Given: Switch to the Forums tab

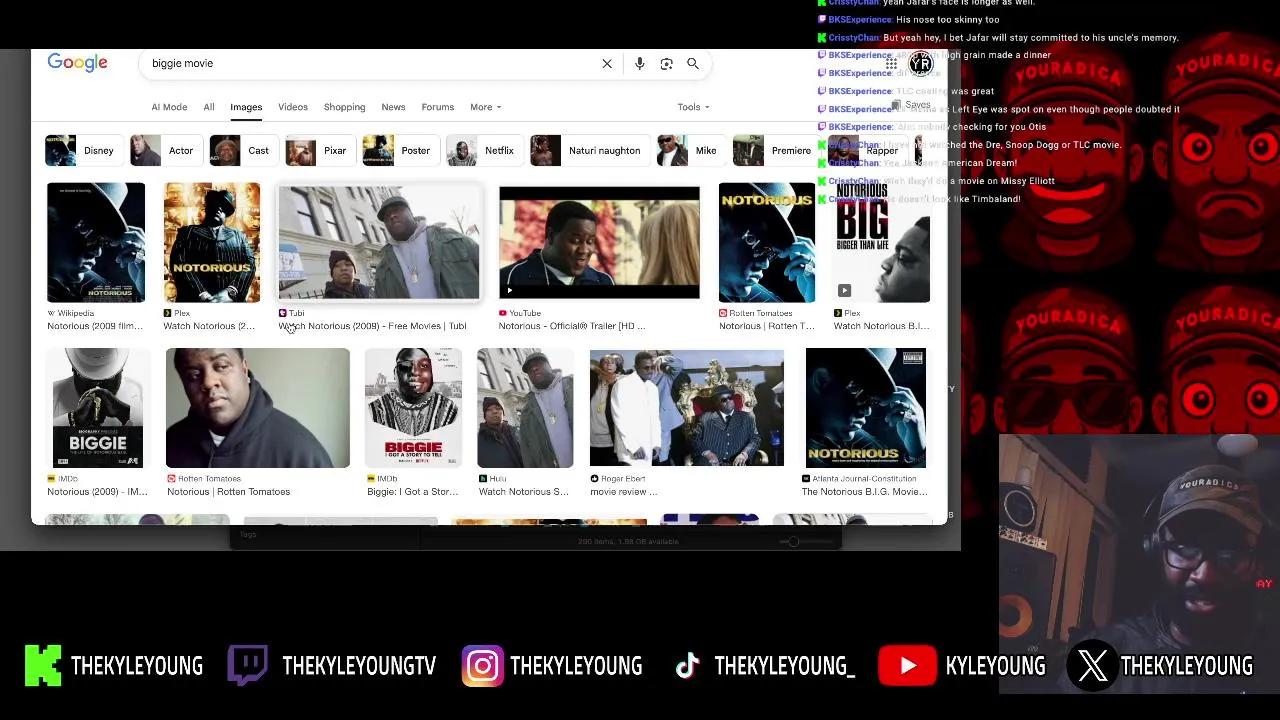Looking at the screenshot, I should 438,107.
